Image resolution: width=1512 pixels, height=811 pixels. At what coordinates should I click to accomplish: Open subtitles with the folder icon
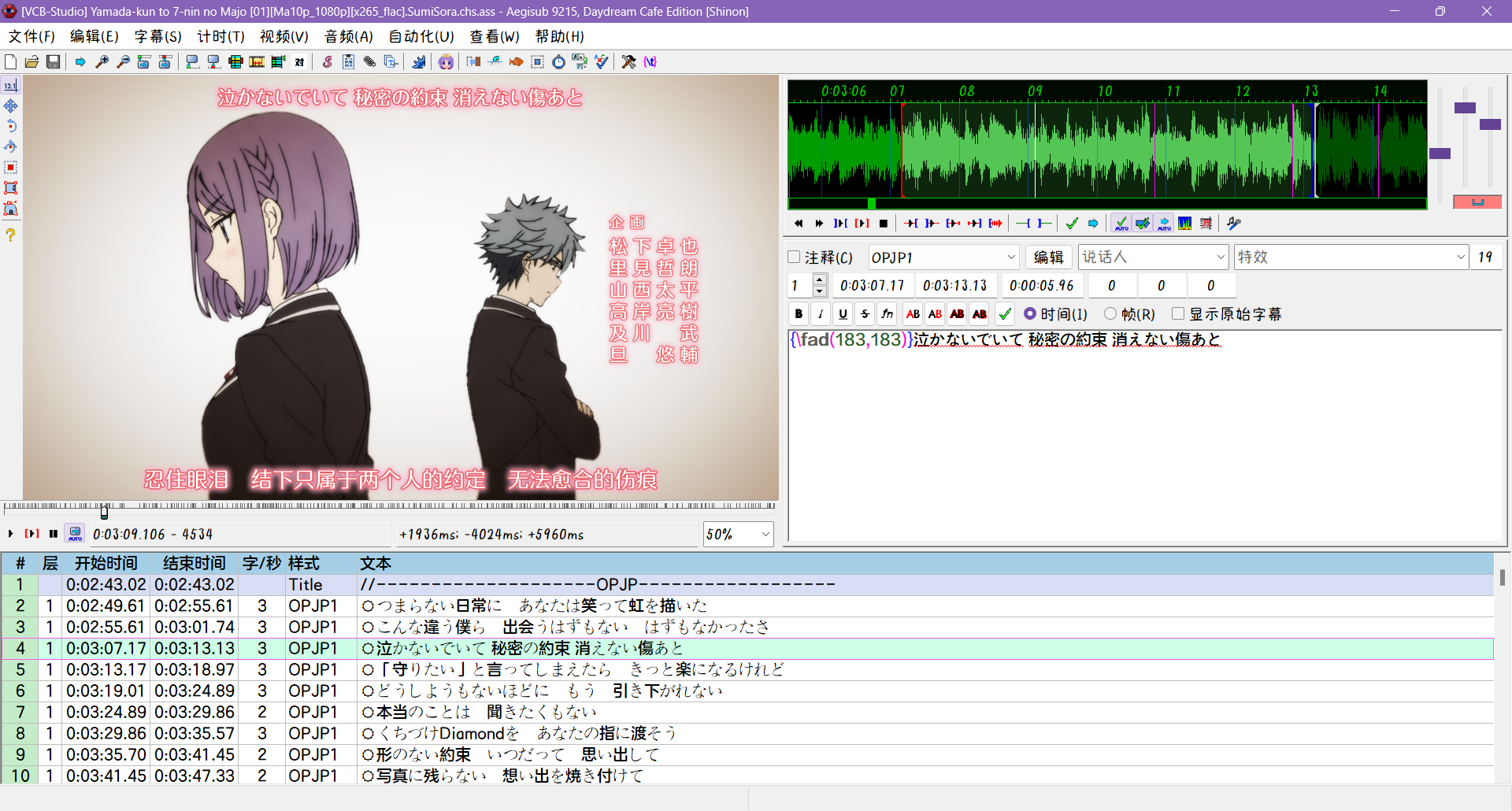(x=32, y=62)
